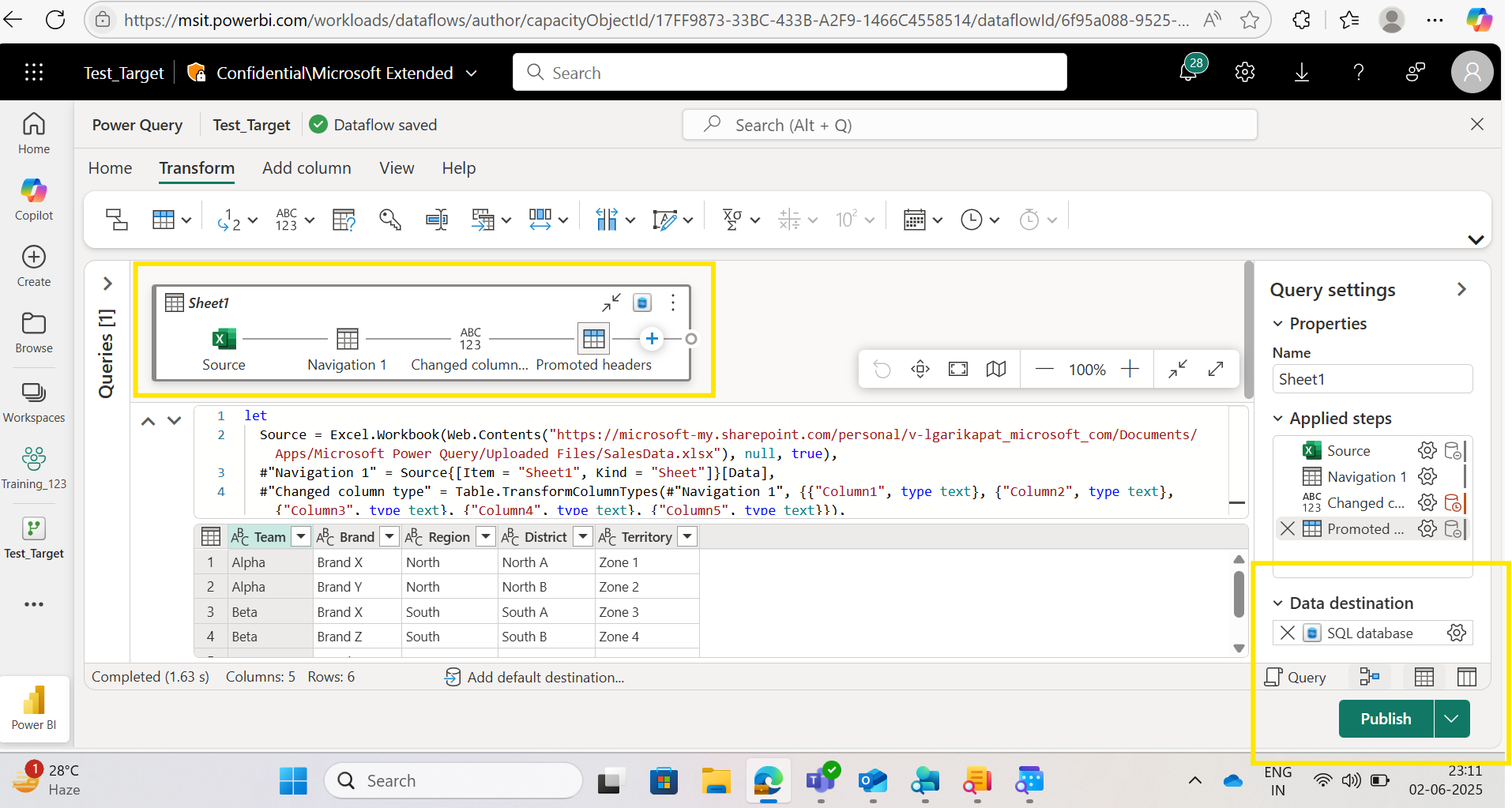Open the View ribbon tab
The width and height of the screenshot is (1512, 808).
(397, 168)
